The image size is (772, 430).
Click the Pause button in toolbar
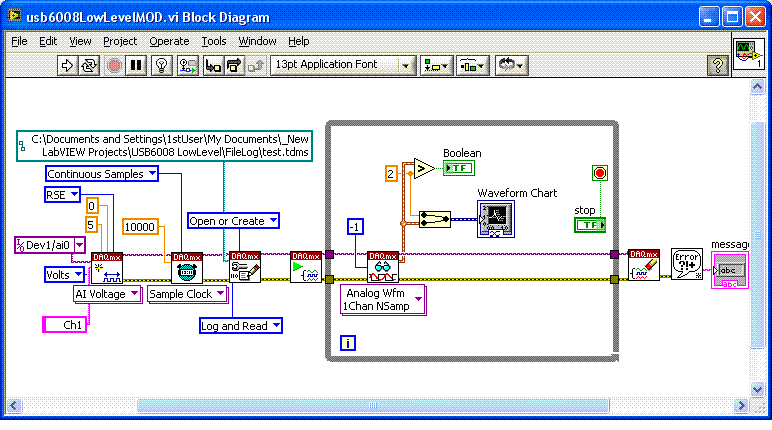pyautogui.click(x=136, y=65)
